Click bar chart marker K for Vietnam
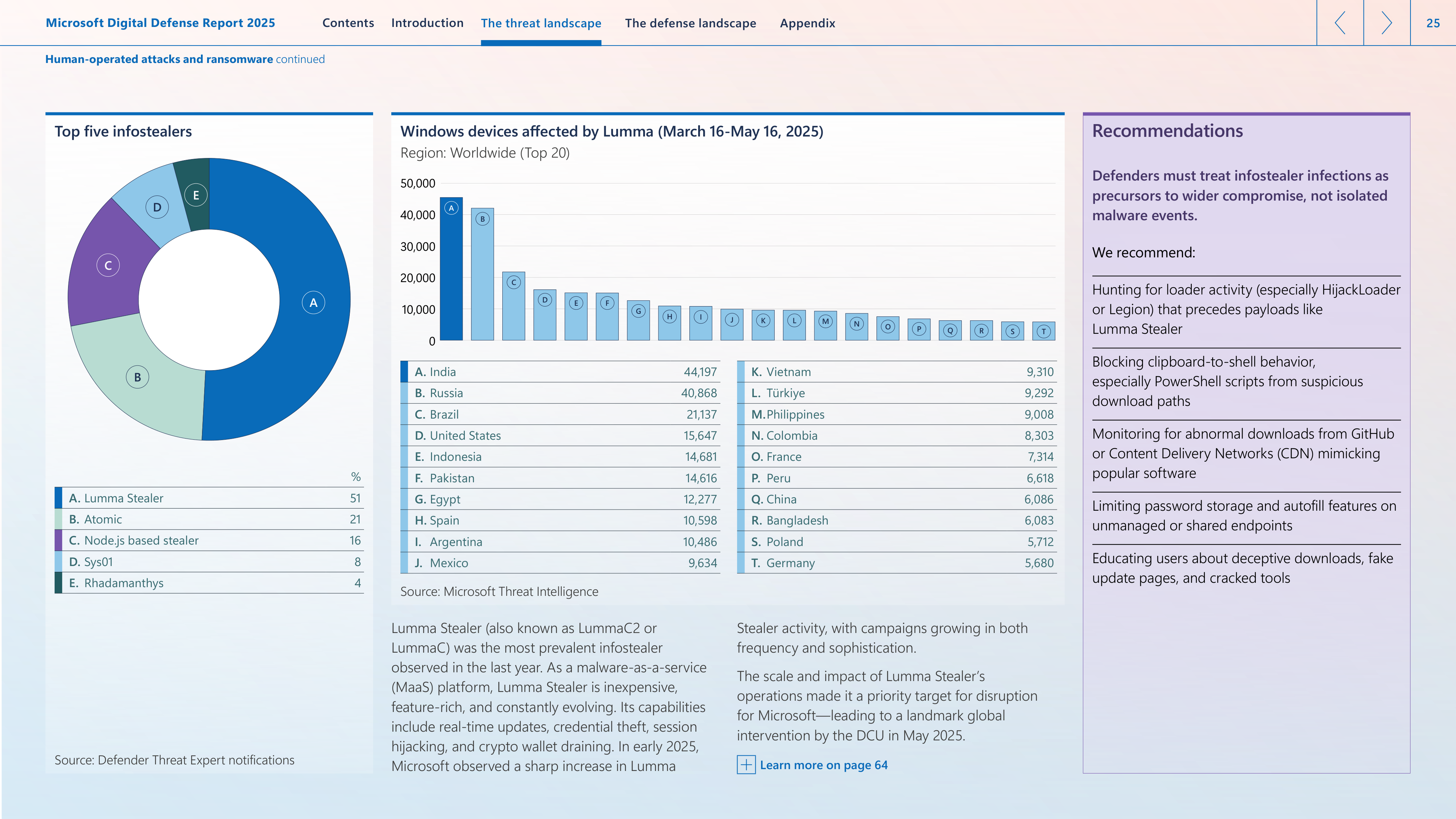Viewport: 1456px width, 819px height. [763, 320]
